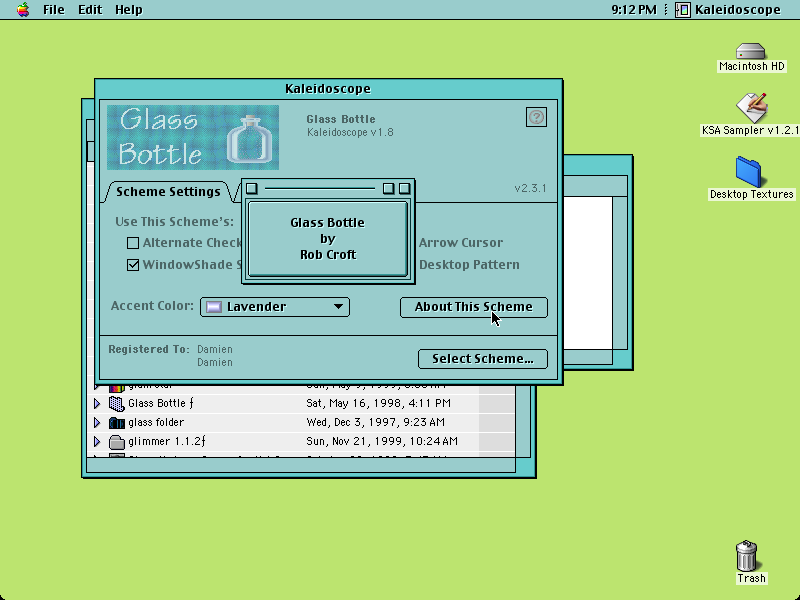Open the Apple menu
The image size is (800, 600).
(x=23, y=10)
